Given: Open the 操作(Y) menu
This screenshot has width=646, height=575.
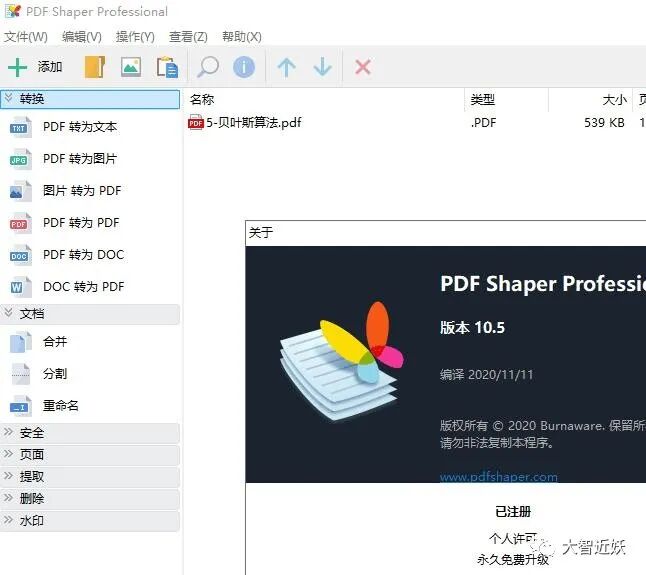Looking at the screenshot, I should [x=135, y=37].
